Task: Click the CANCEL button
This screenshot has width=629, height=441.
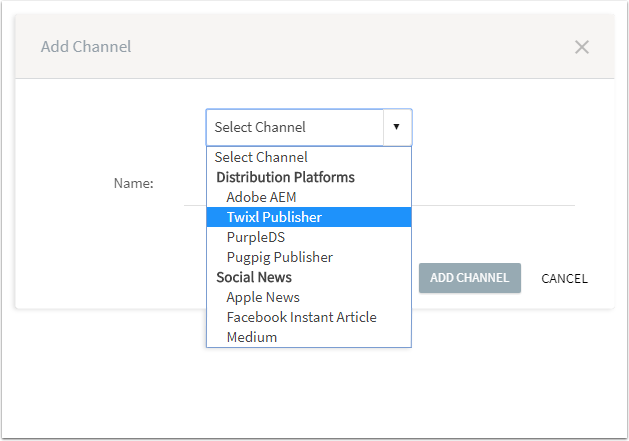Action: 564,278
